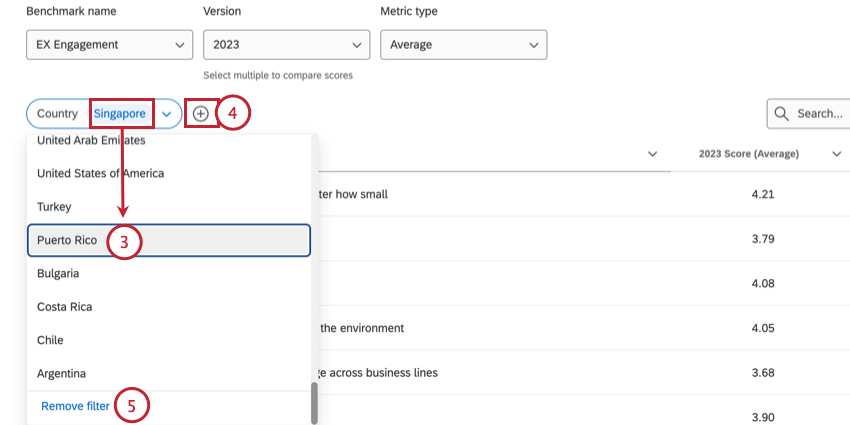This screenshot has width=850, height=425.
Task: Select Costa Rica country option
Action: [65, 307]
